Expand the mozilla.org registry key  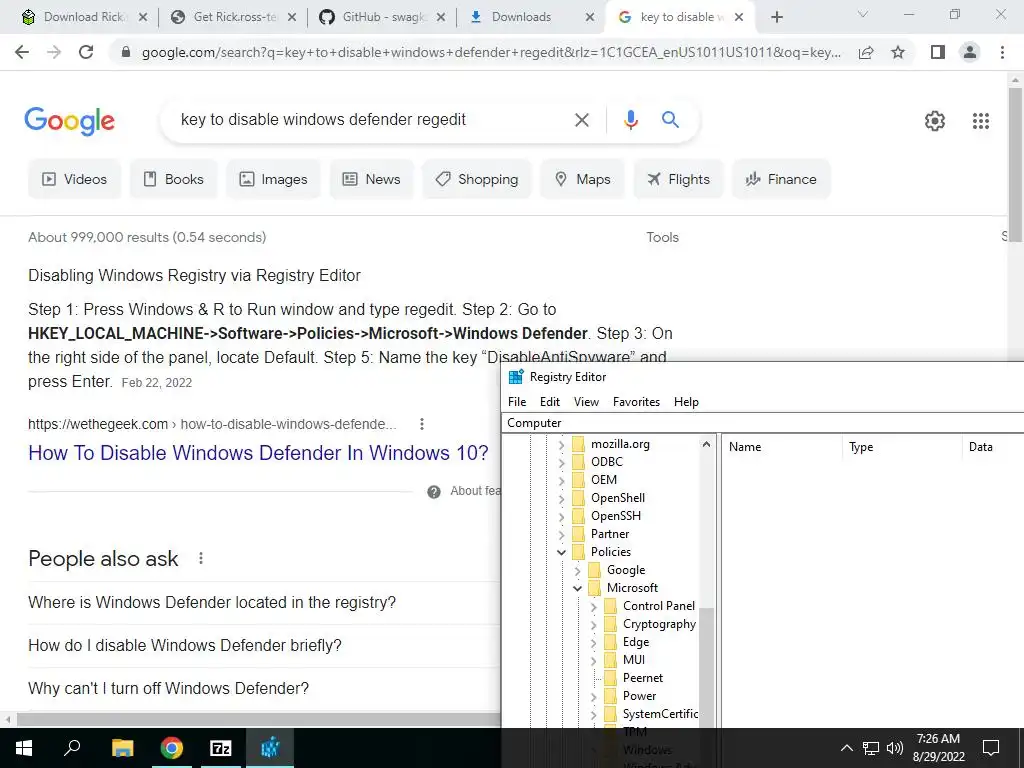coord(561,445)
